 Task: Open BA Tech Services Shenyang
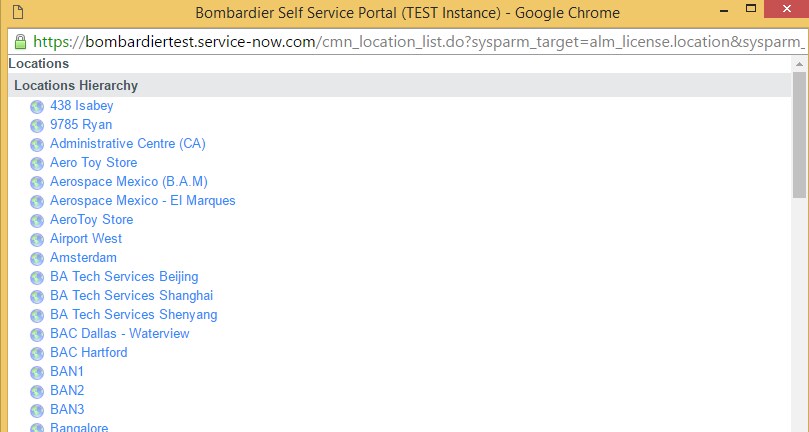tap(134, 315)
